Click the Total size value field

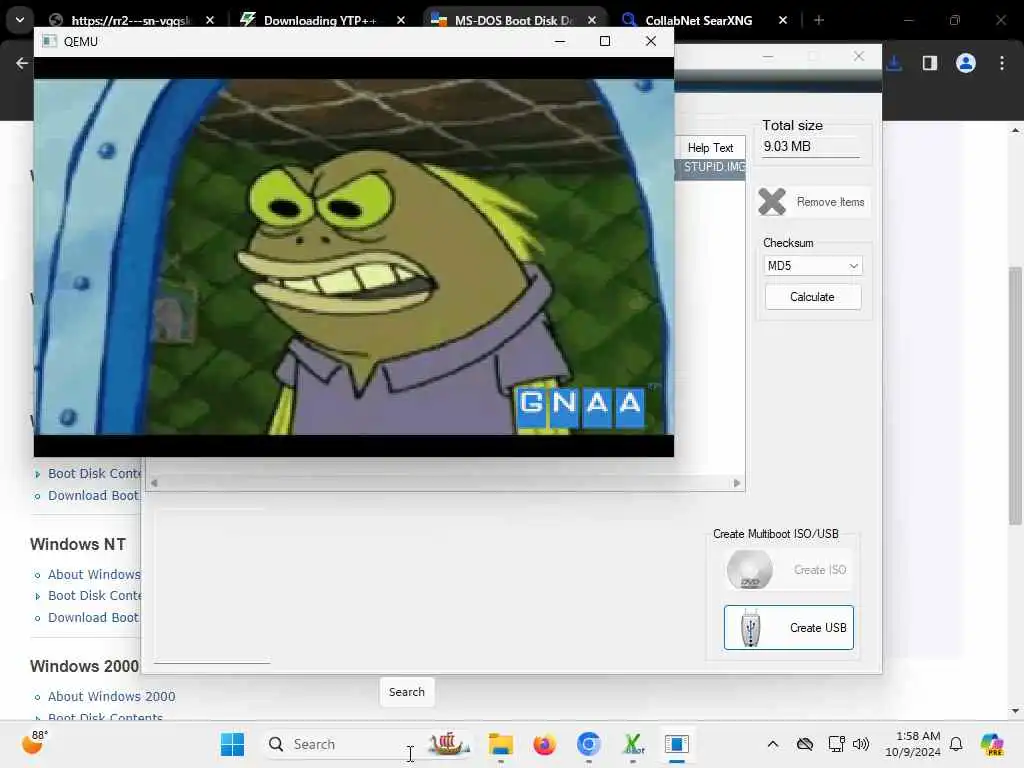click(810, 146)
